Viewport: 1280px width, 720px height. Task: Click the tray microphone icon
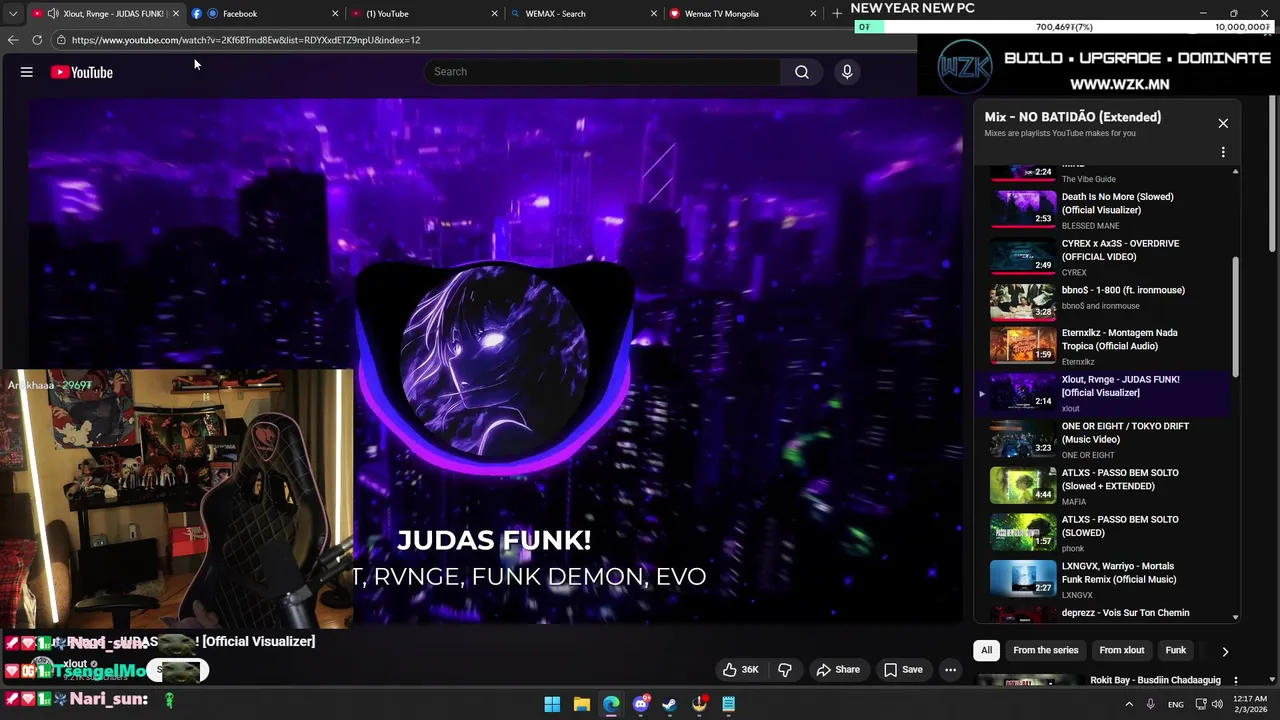coord(1151,704)
